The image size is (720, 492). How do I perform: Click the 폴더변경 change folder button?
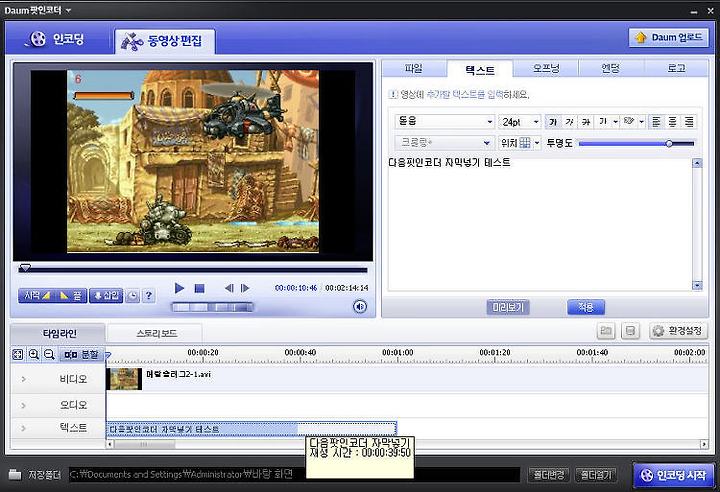click(x=549, y=475)
